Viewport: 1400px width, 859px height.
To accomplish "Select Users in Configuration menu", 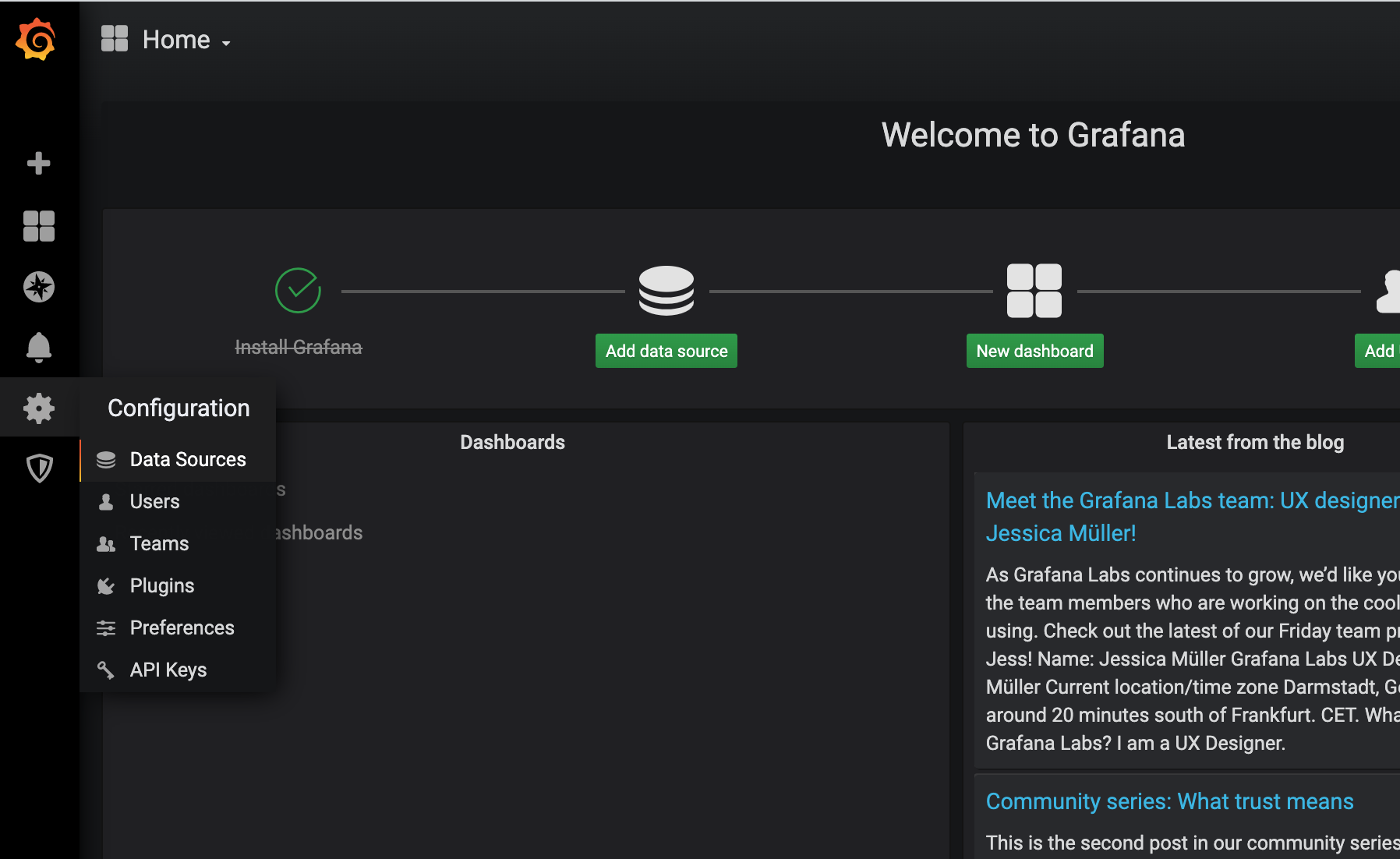I will pyautogui.click(x=178, y=502).
